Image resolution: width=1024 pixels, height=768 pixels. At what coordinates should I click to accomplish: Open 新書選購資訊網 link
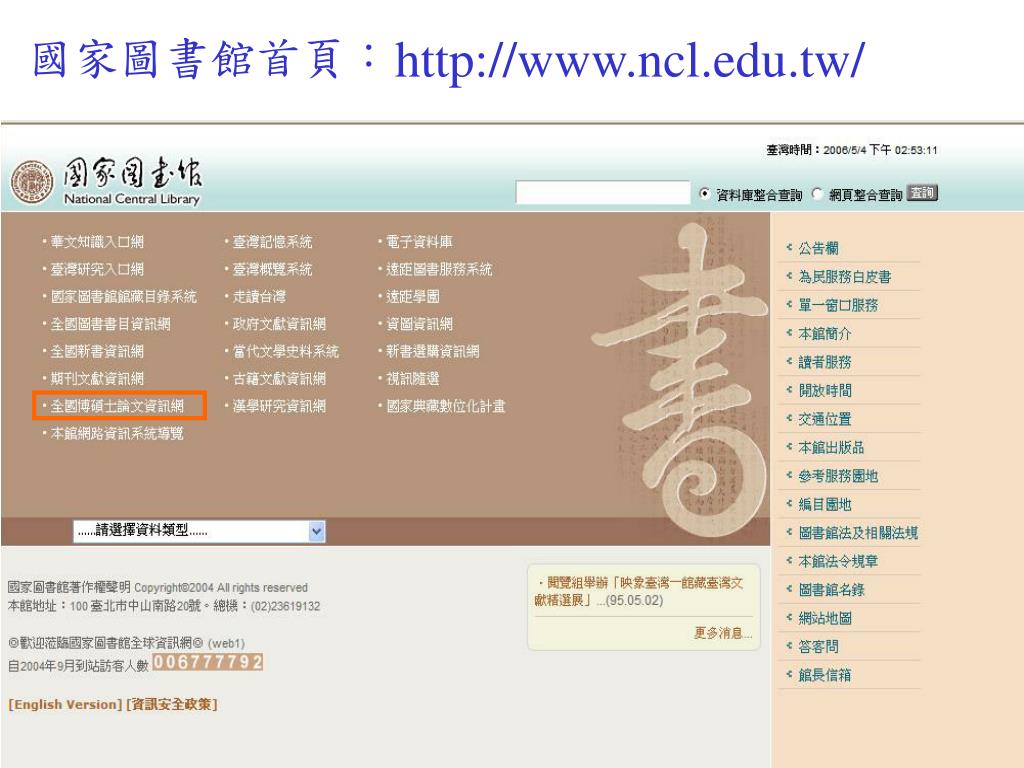tap(432, 351)
